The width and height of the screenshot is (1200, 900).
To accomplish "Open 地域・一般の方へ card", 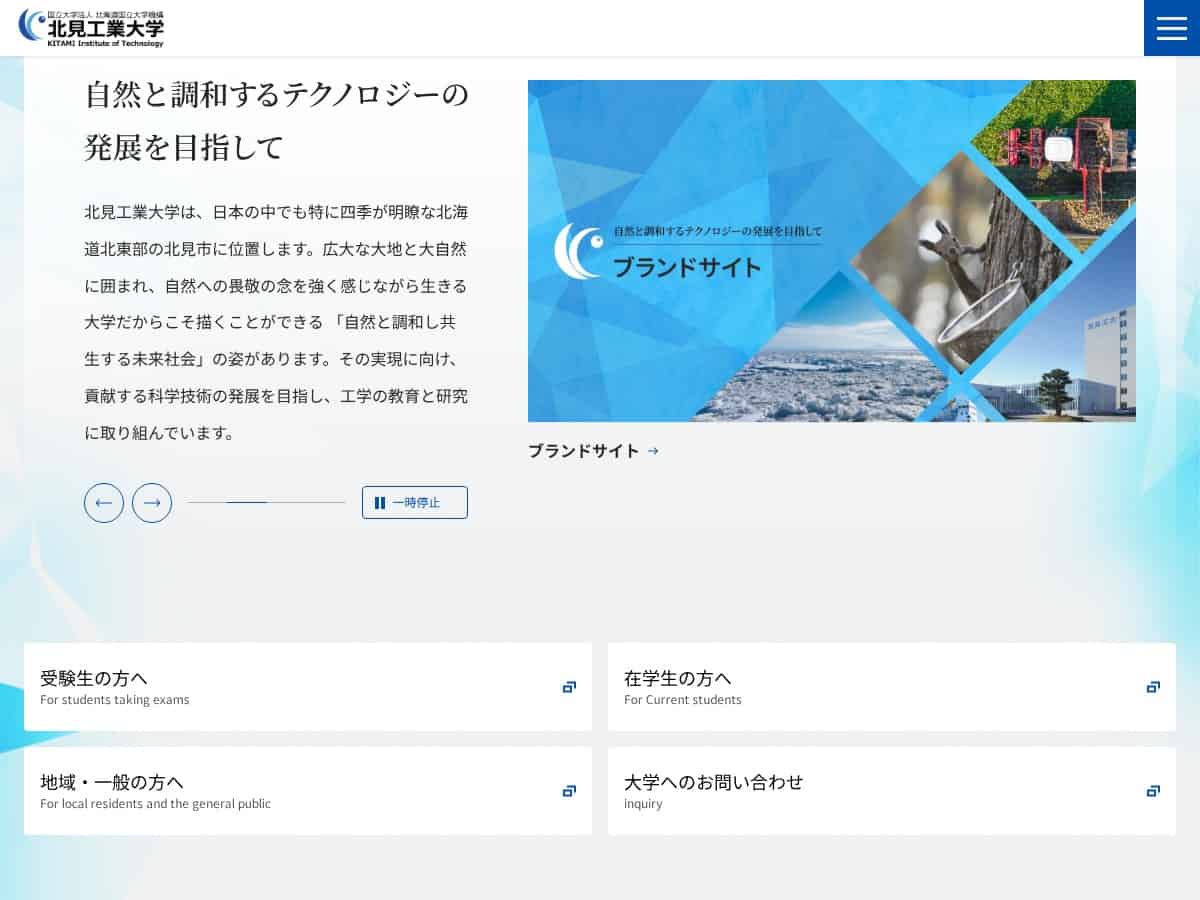I will coord(308,791).
